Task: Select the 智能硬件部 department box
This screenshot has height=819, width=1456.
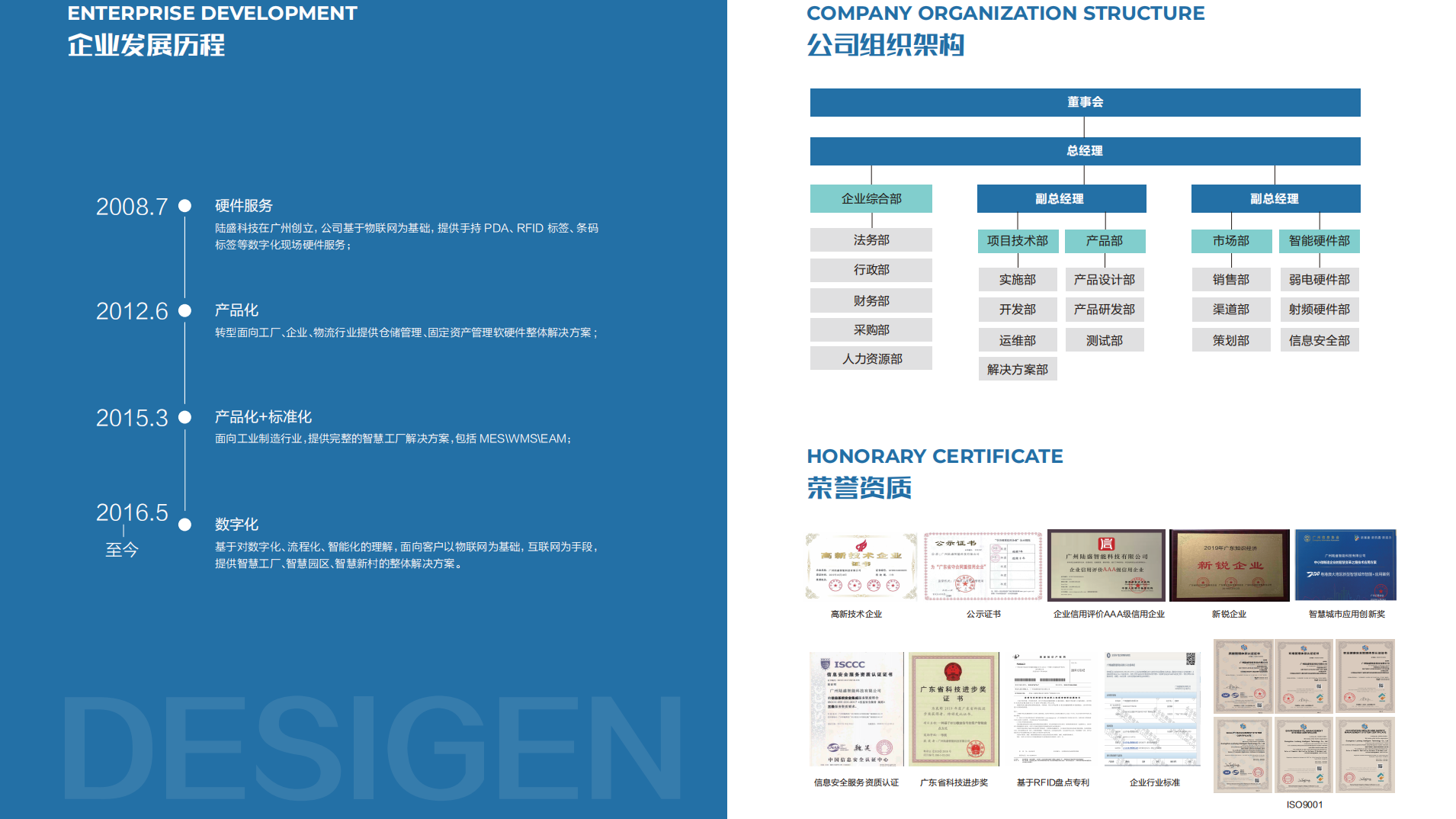Action: click(1319, 241)
